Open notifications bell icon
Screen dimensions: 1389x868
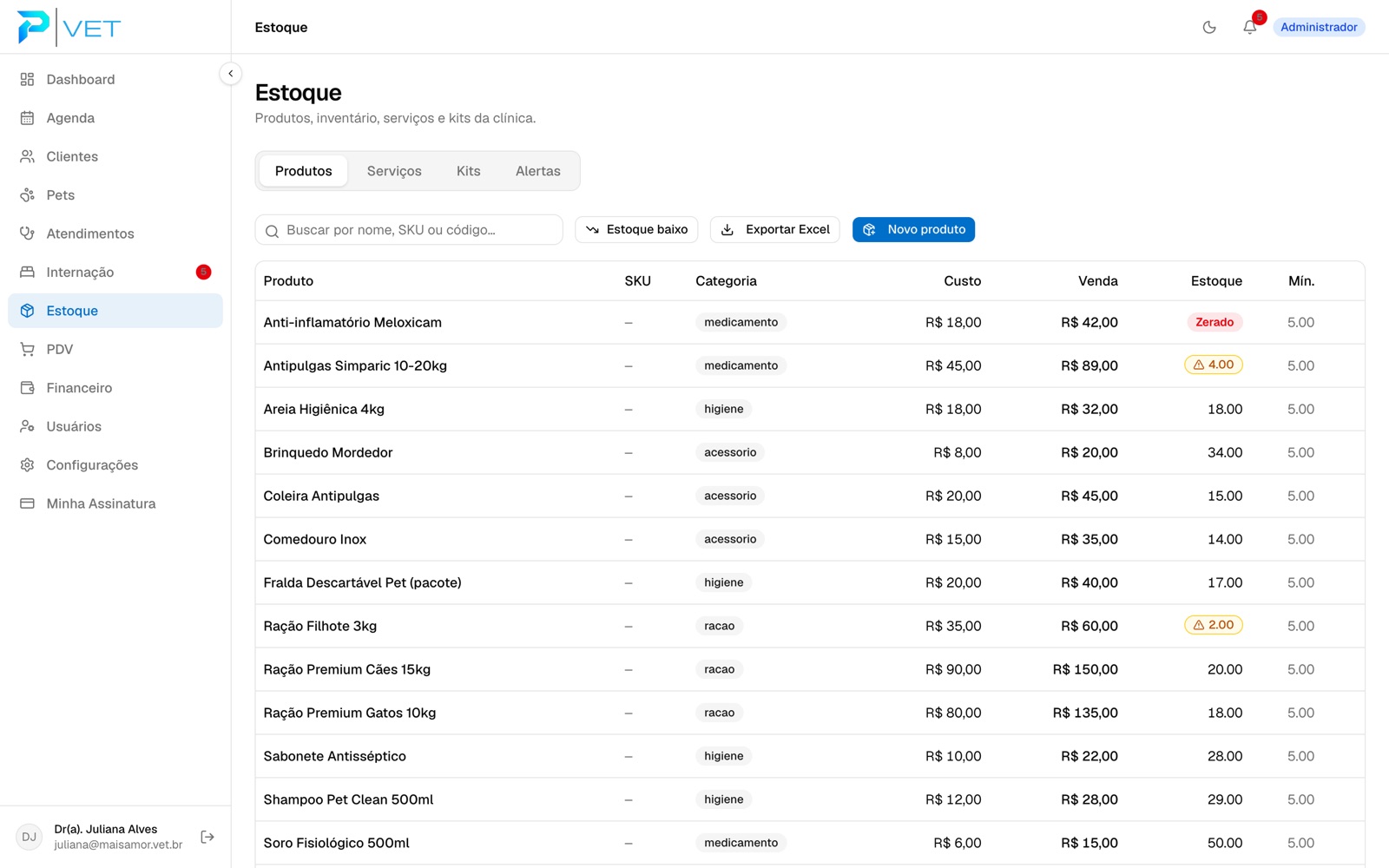tap(1250, 27)
